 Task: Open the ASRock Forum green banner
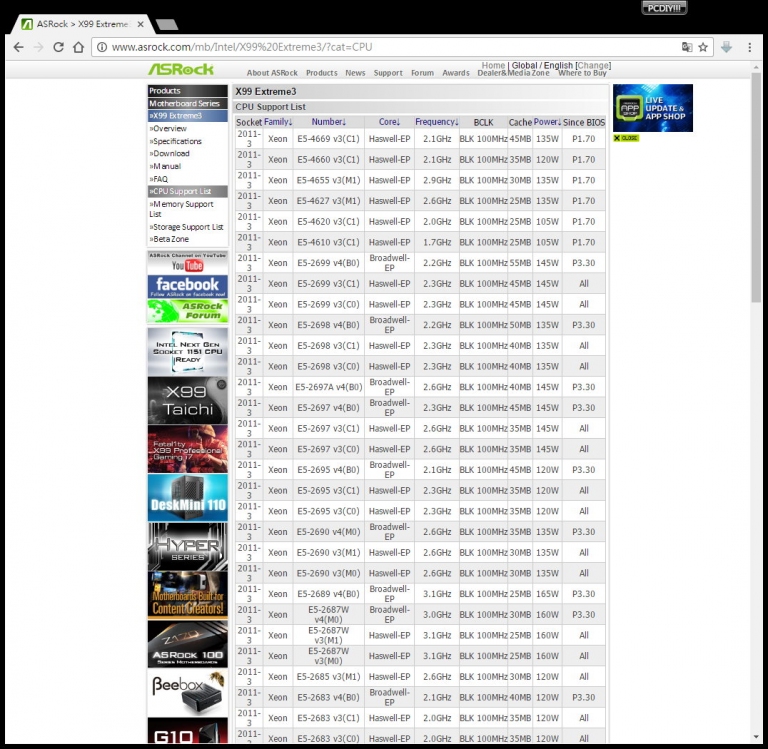(x=188, y=311)
